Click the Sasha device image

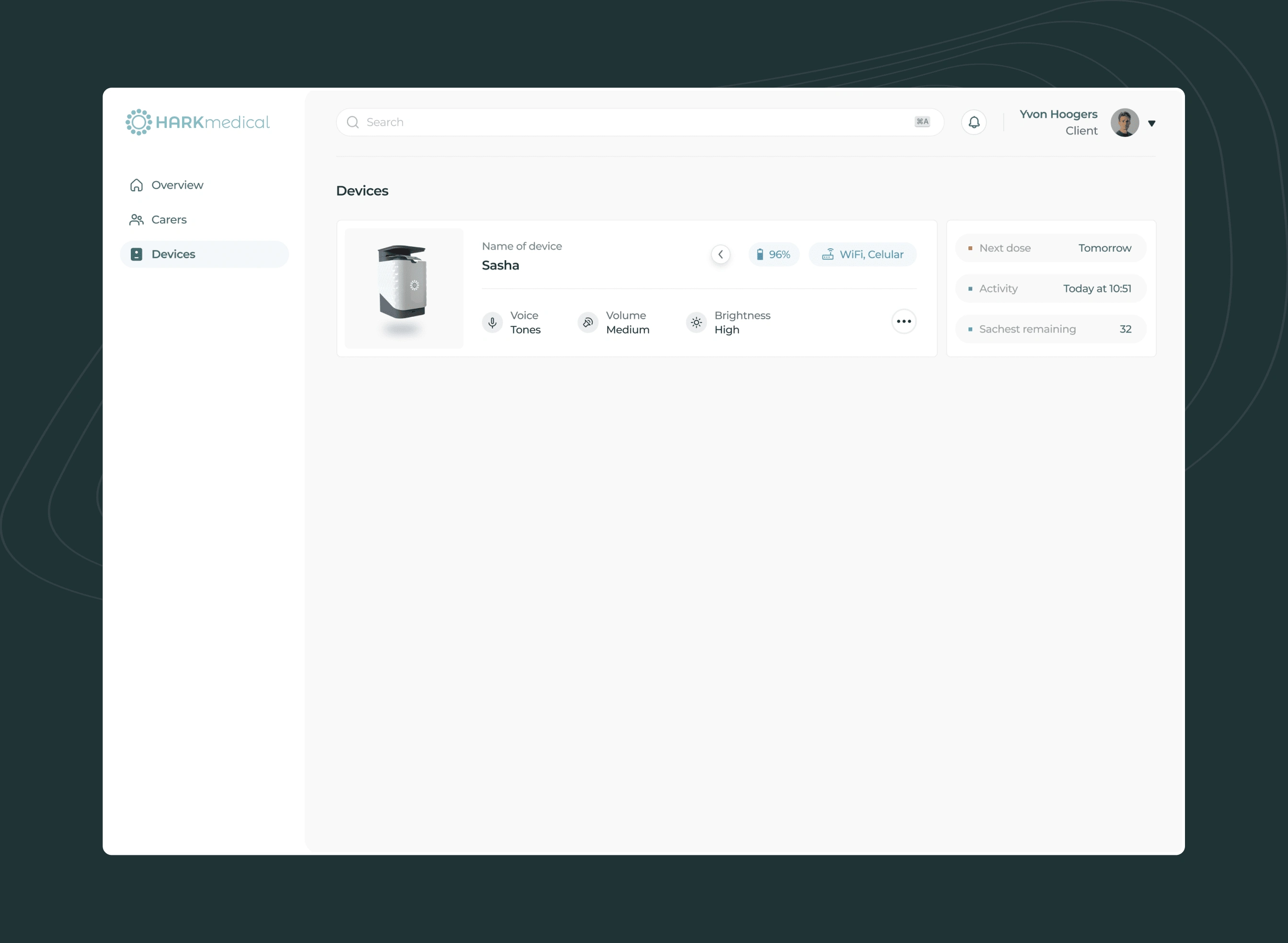pyautogui.click(x=403, y=288)
